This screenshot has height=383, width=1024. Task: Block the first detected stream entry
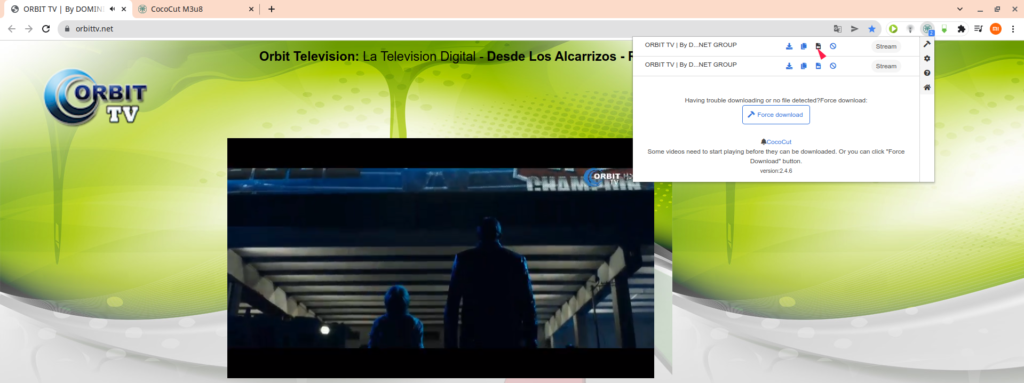[833, 46]
